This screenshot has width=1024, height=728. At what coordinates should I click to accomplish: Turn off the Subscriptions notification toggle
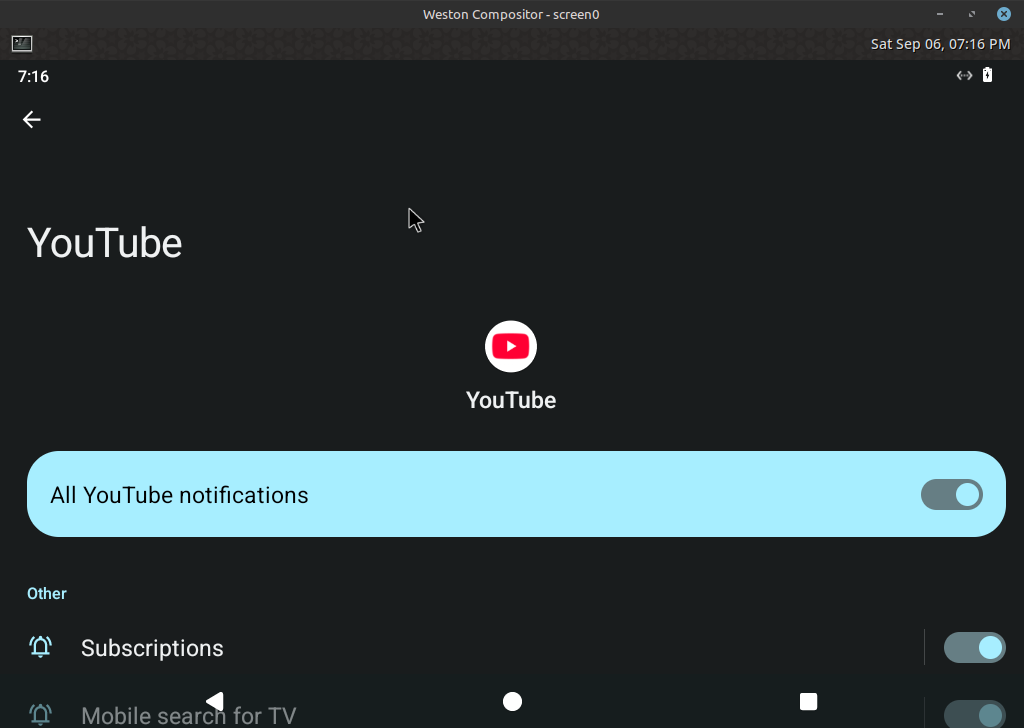974,648
